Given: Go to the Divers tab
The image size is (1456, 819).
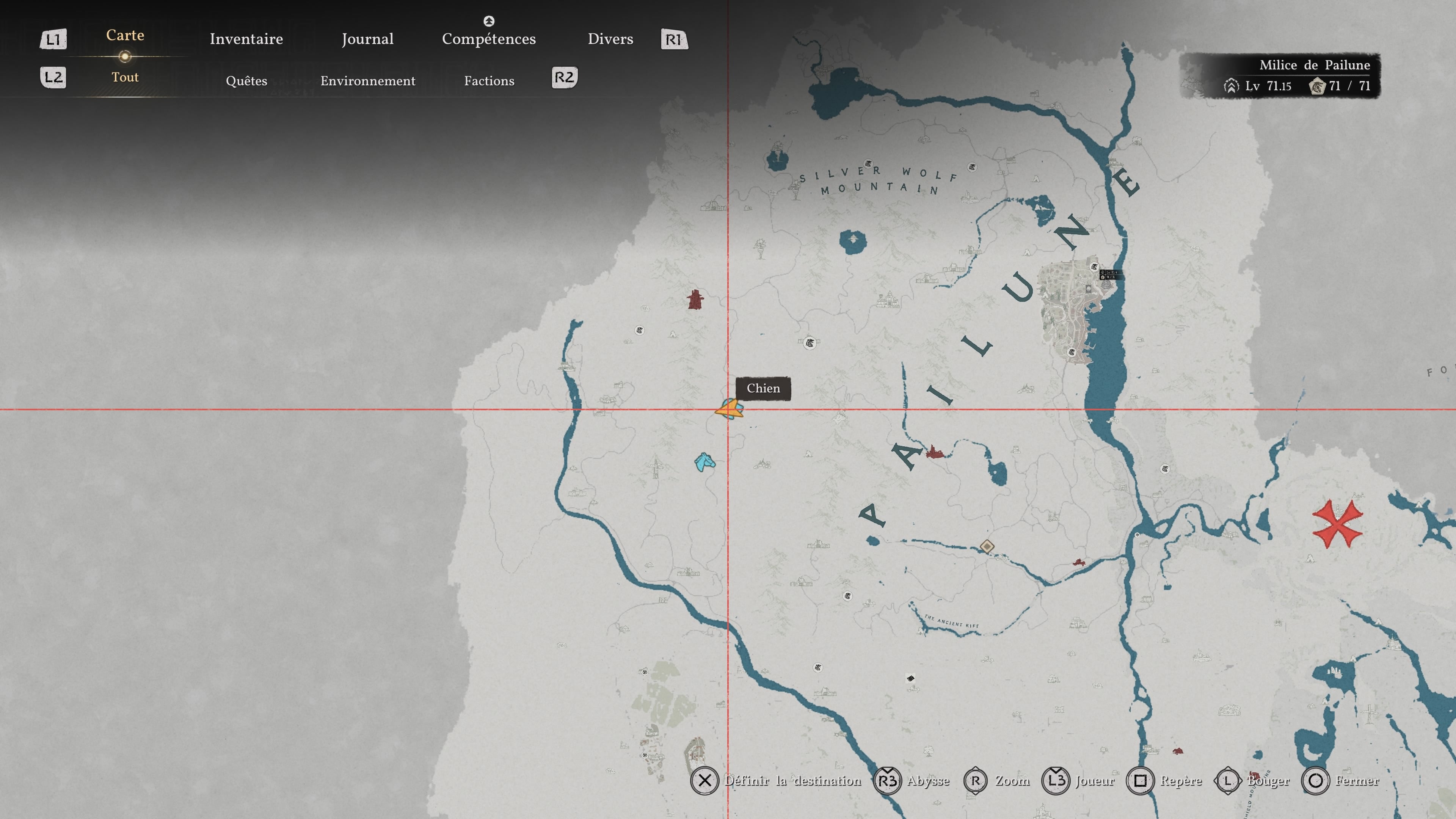Looking at the screenshot, I should click(x=610, y=39).
